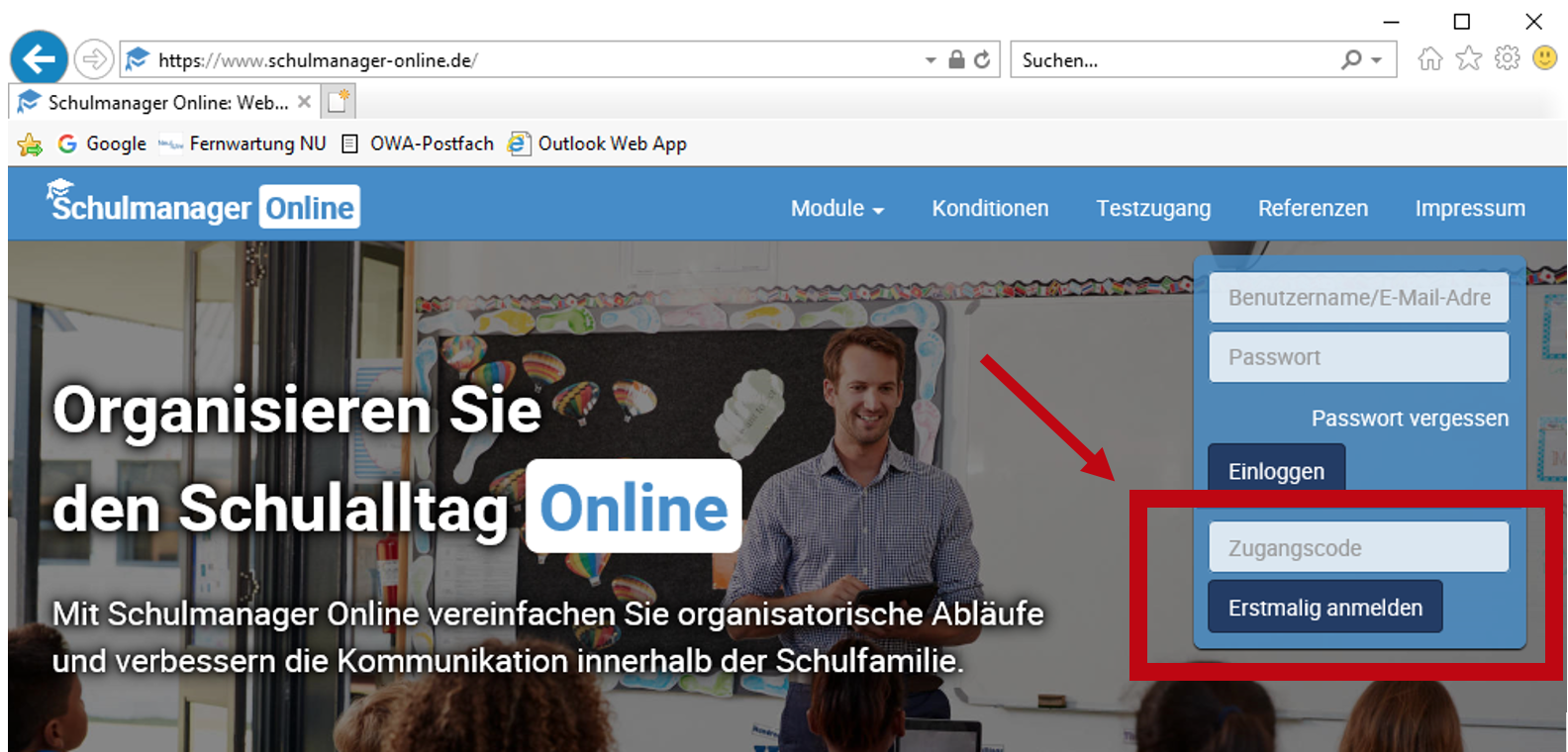Viewport: 1568px width, 752px height.
Task: Open the Impressum menu item
Action: [x=1470, y=209]
